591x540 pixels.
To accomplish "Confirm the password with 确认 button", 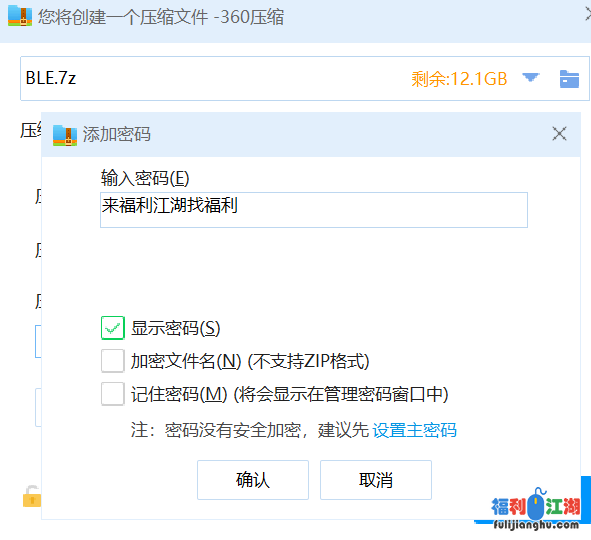I will 253,480.
